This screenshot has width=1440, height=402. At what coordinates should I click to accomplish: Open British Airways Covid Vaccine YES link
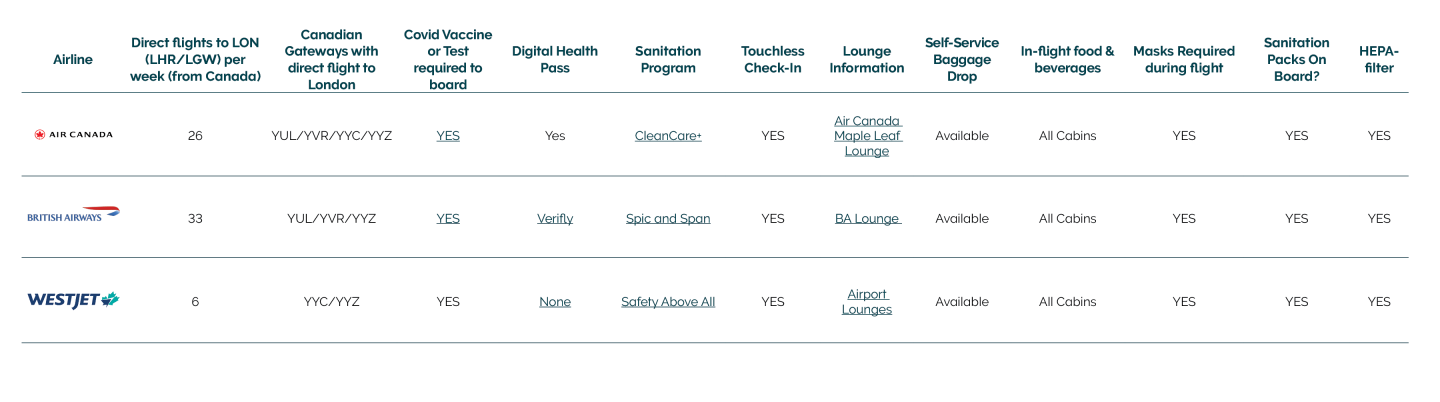click(x=448, y=218)
